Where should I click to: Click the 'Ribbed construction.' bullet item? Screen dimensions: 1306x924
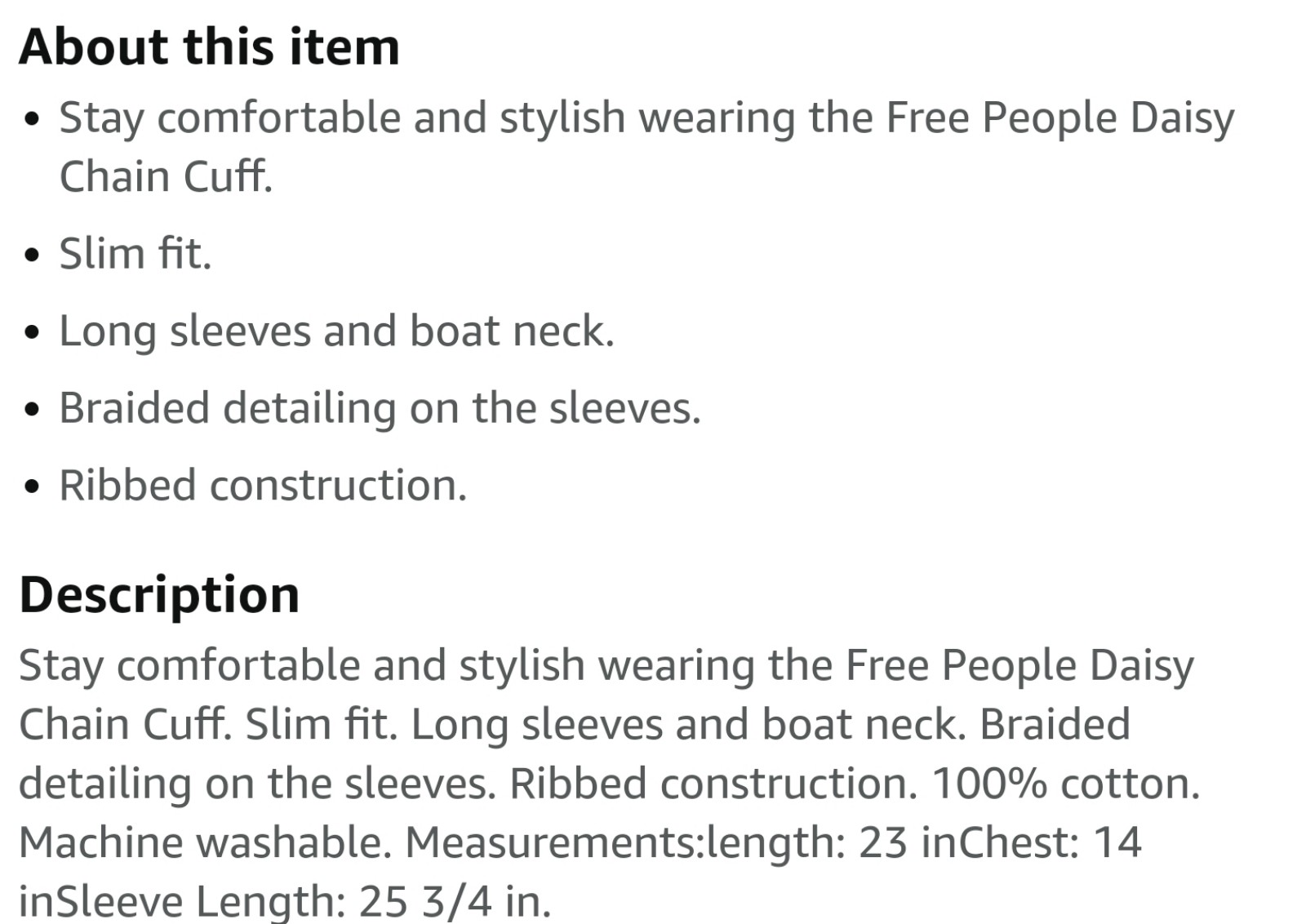(263, 486)
